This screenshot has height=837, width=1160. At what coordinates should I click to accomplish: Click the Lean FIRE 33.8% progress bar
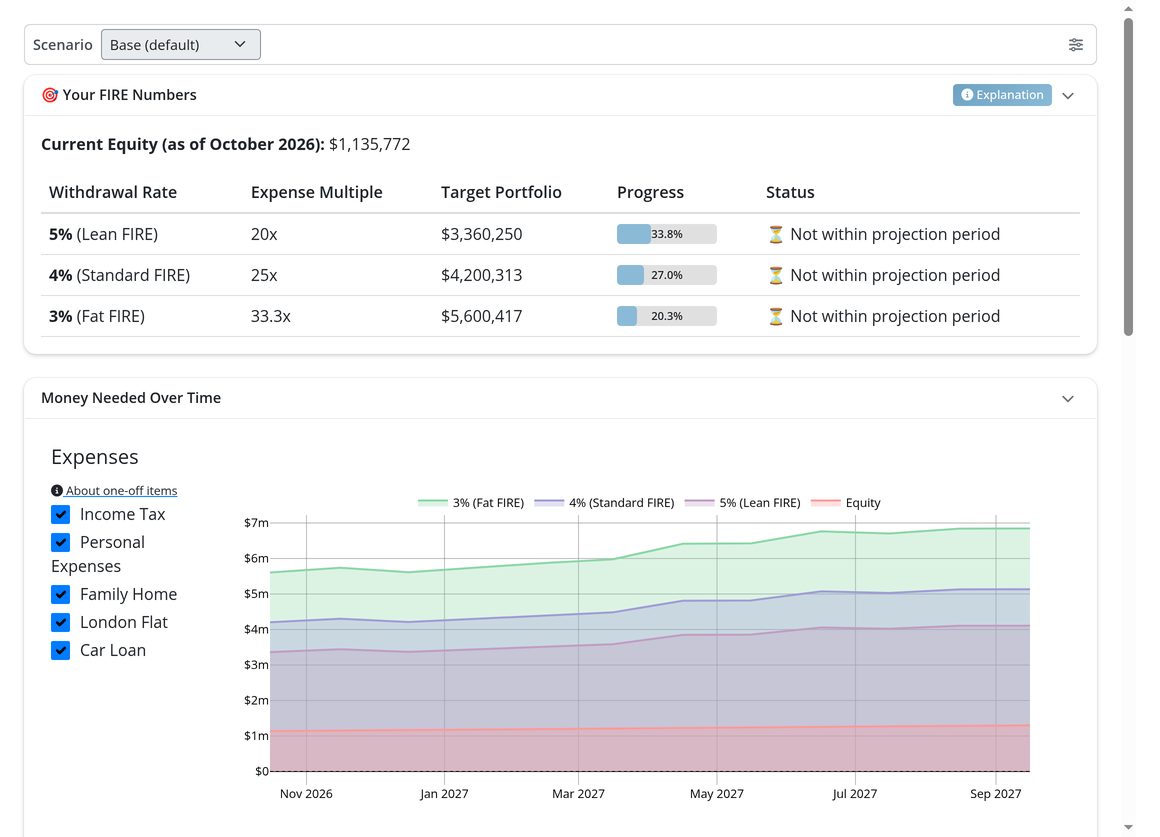click(x=667, y=234)
